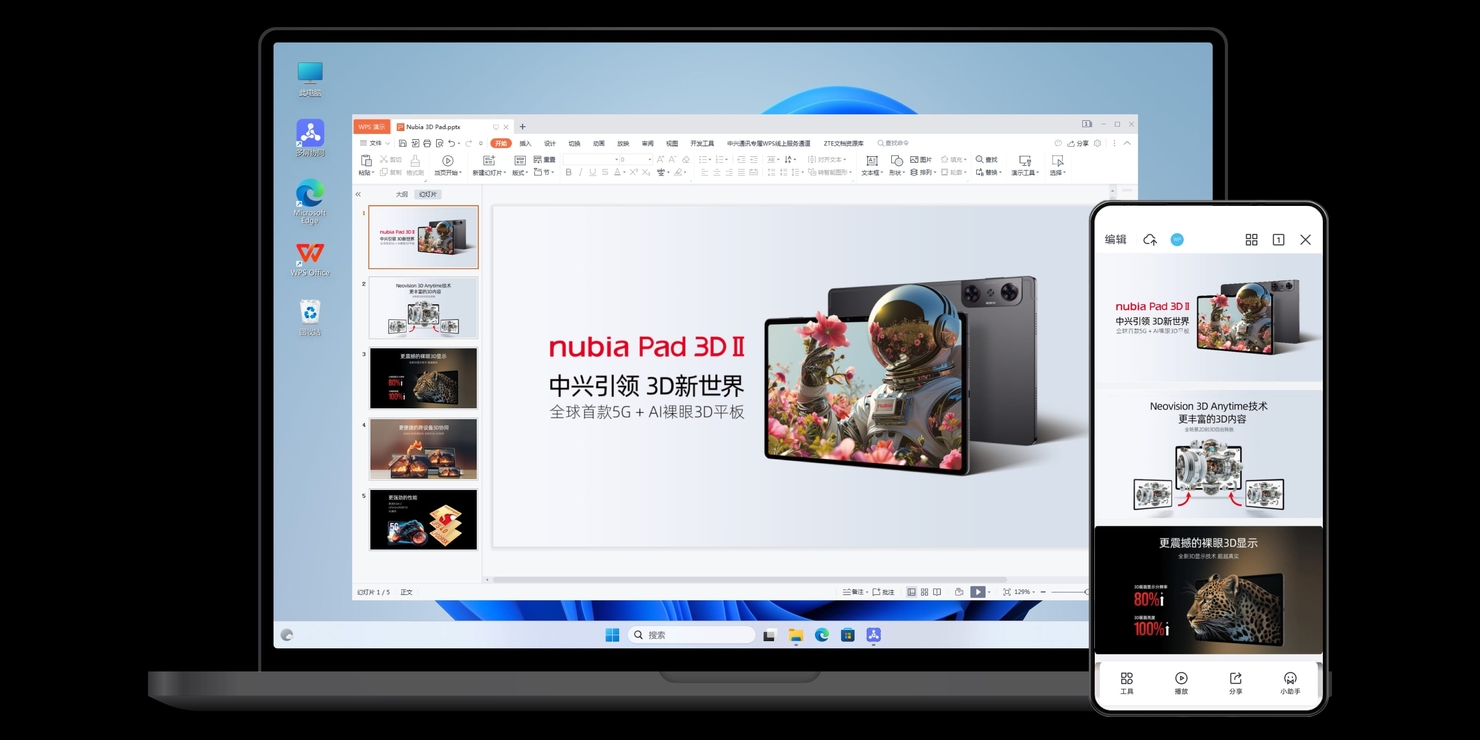Start slideshow from current slide (当页开始)
This screenshot has height=740, width=1480.
click(x=448, y=165)
